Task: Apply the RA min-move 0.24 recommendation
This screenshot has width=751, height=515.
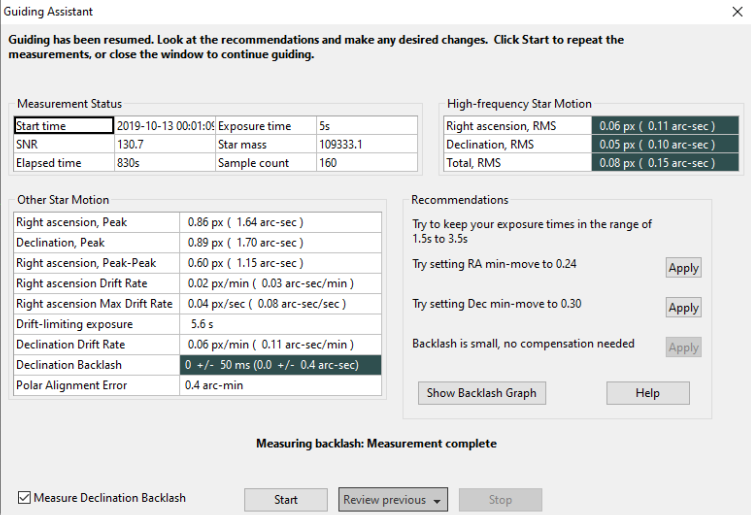Action: (683, 268)
